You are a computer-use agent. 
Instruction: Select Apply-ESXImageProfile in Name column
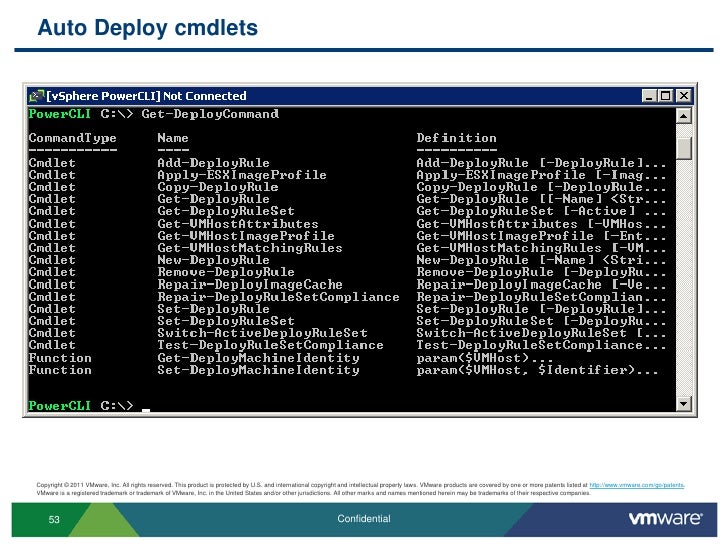[x=242, y=175]
